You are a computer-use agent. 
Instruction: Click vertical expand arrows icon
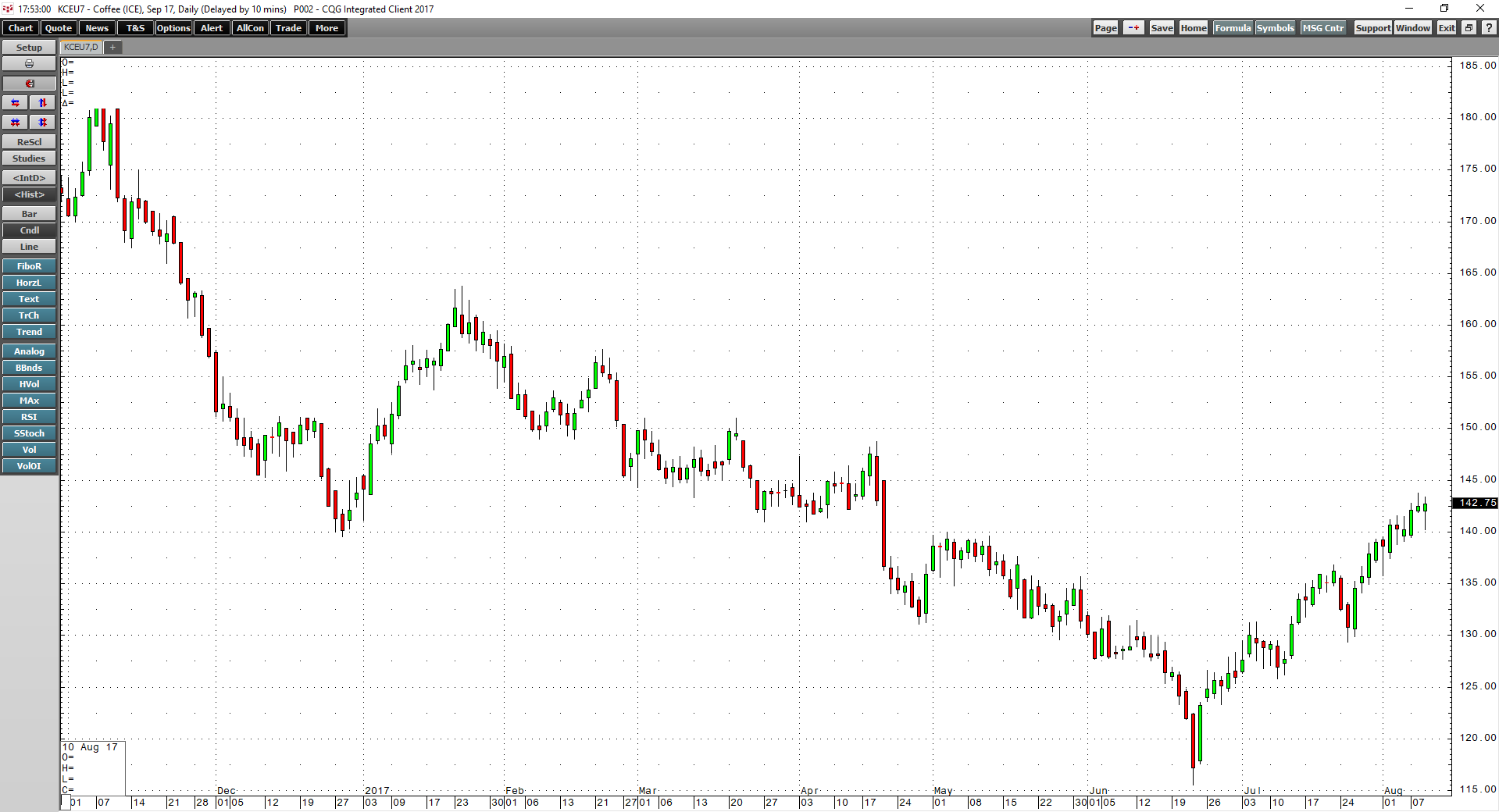coord(43,103)
